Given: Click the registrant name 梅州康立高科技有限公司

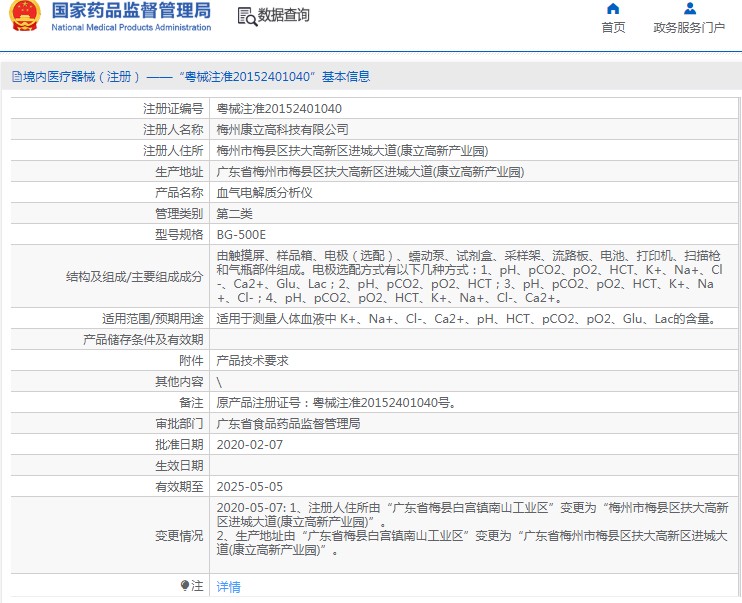Looking at the screenshot, I should (x=283, y=130).
